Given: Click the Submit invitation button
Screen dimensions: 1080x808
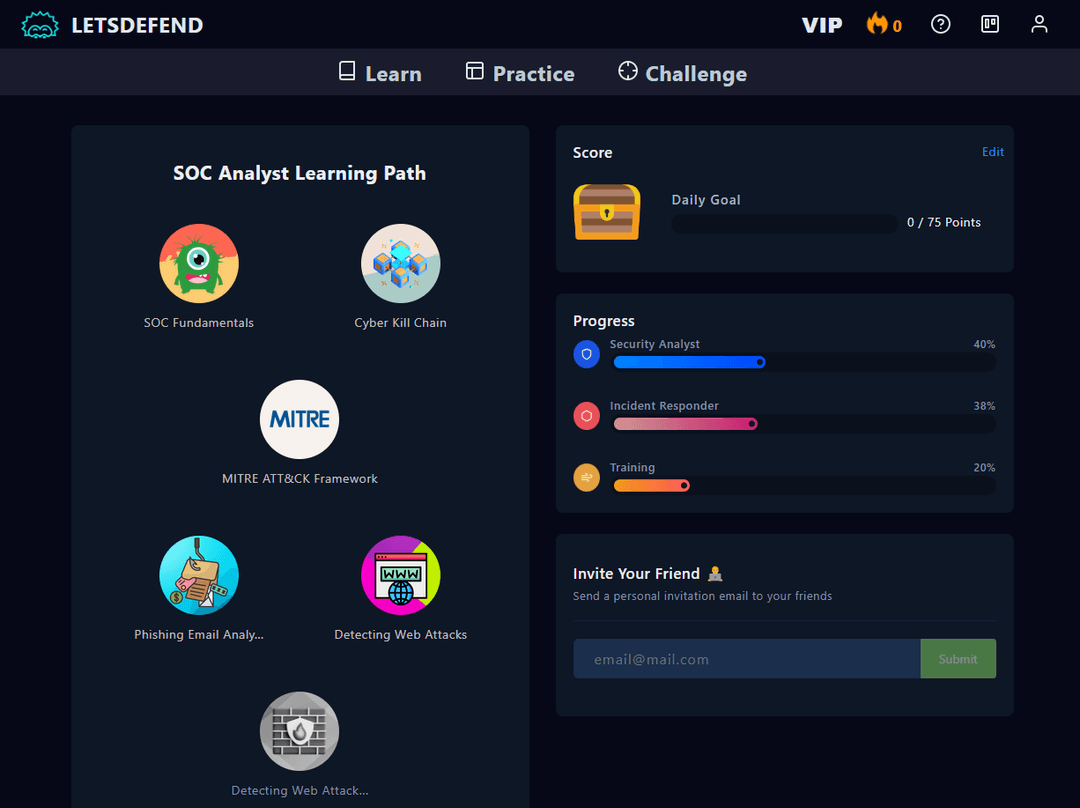Looking at the screenshot, I should pyautogui.click(x=958, y=659).
